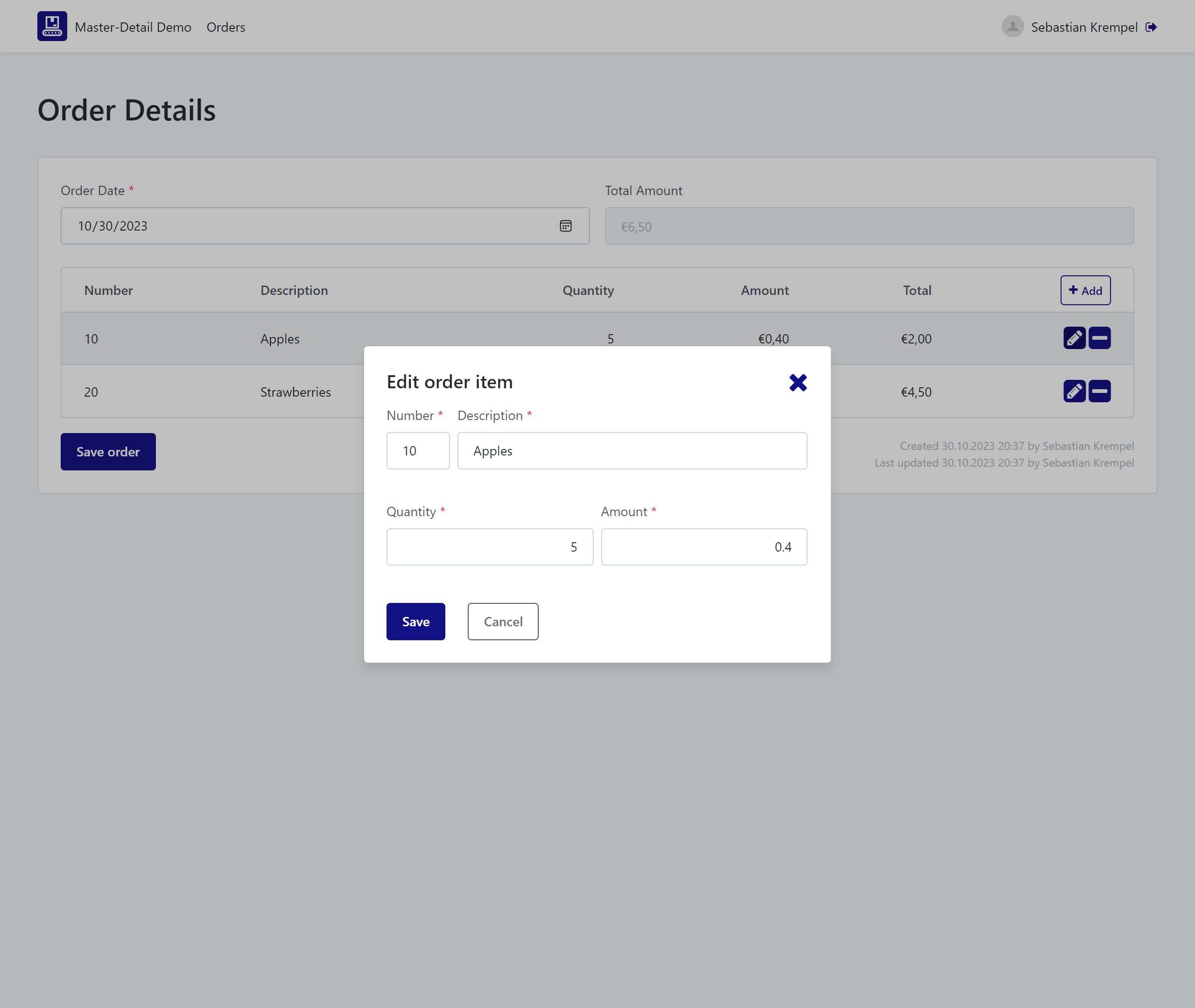Click the edit pencil for Strawberries row
This screenshot has height=1008, width=1195.
pyautogui.click(x=1074, y=392)
